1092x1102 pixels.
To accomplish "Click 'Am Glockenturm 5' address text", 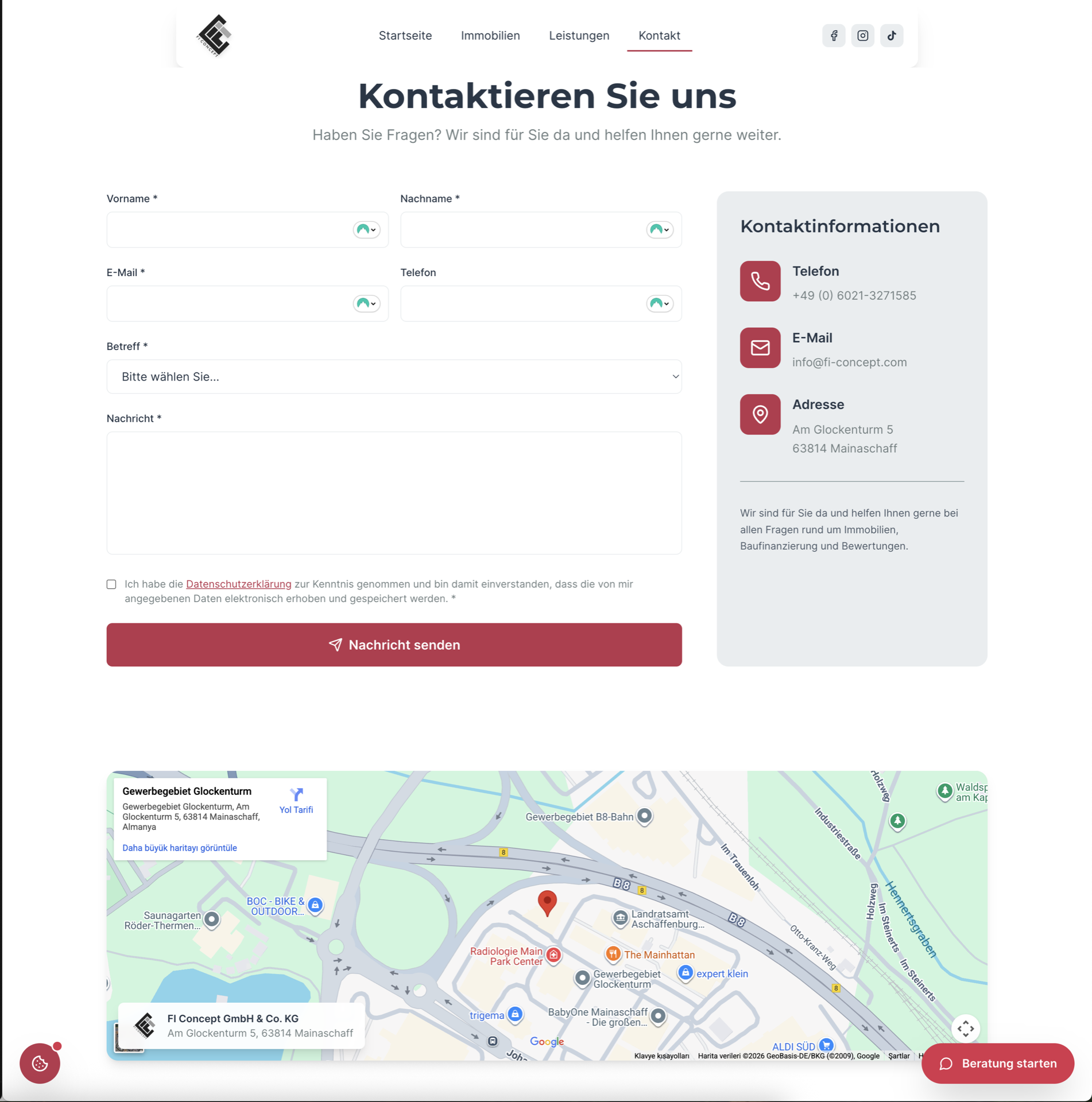I will (x=842, y=429).
